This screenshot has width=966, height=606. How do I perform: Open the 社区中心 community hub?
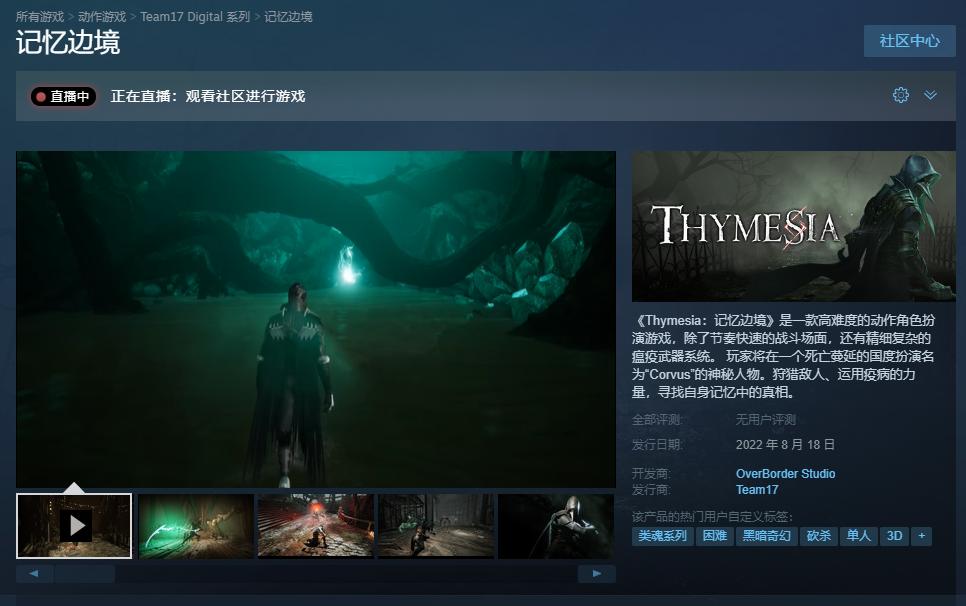point(909,41)
